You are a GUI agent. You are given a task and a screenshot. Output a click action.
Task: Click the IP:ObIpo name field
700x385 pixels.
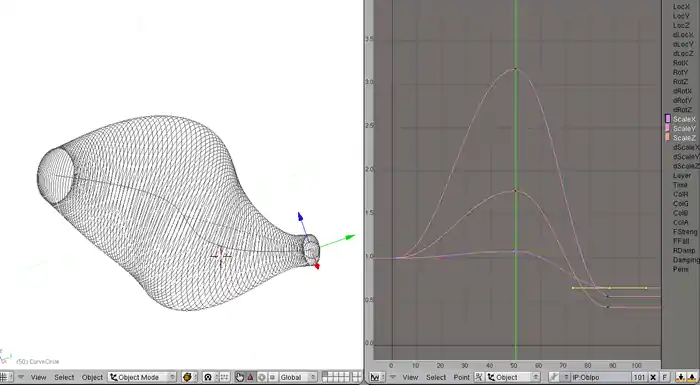tap(600, 377)
